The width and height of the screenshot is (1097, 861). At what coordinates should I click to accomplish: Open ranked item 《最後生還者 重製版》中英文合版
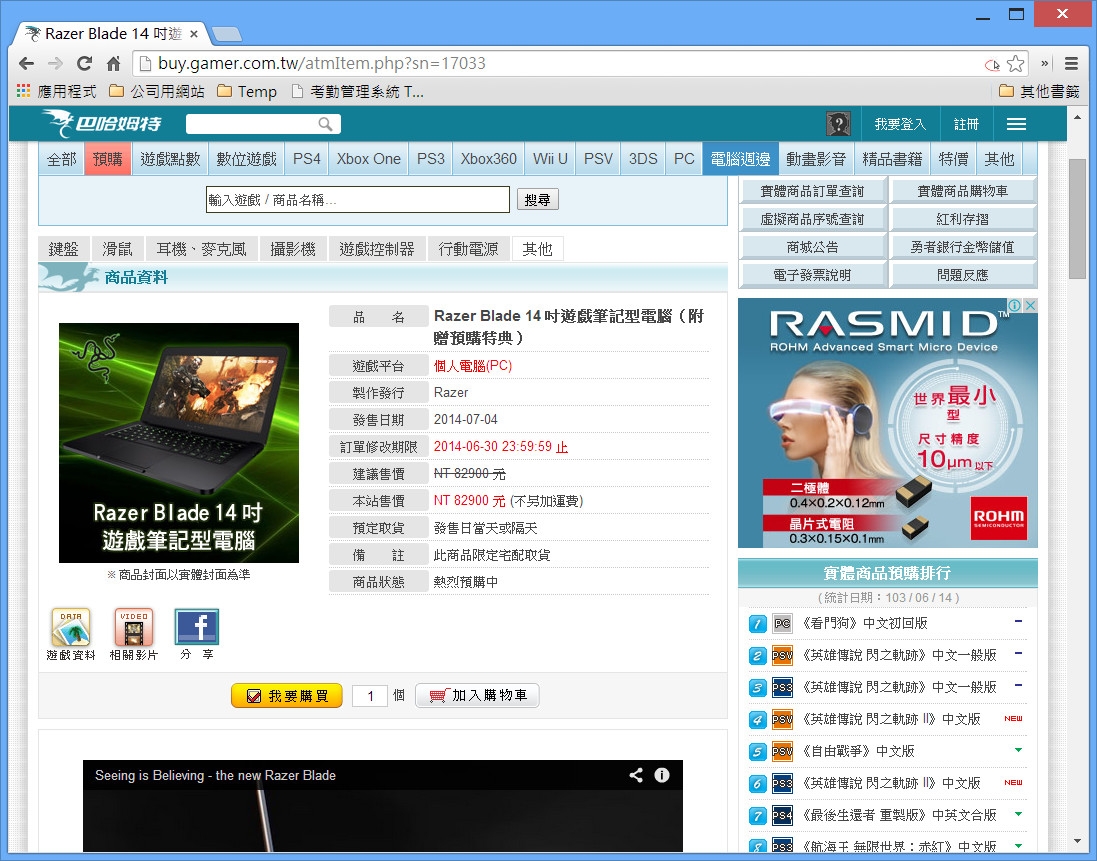(x=899, y=816)
